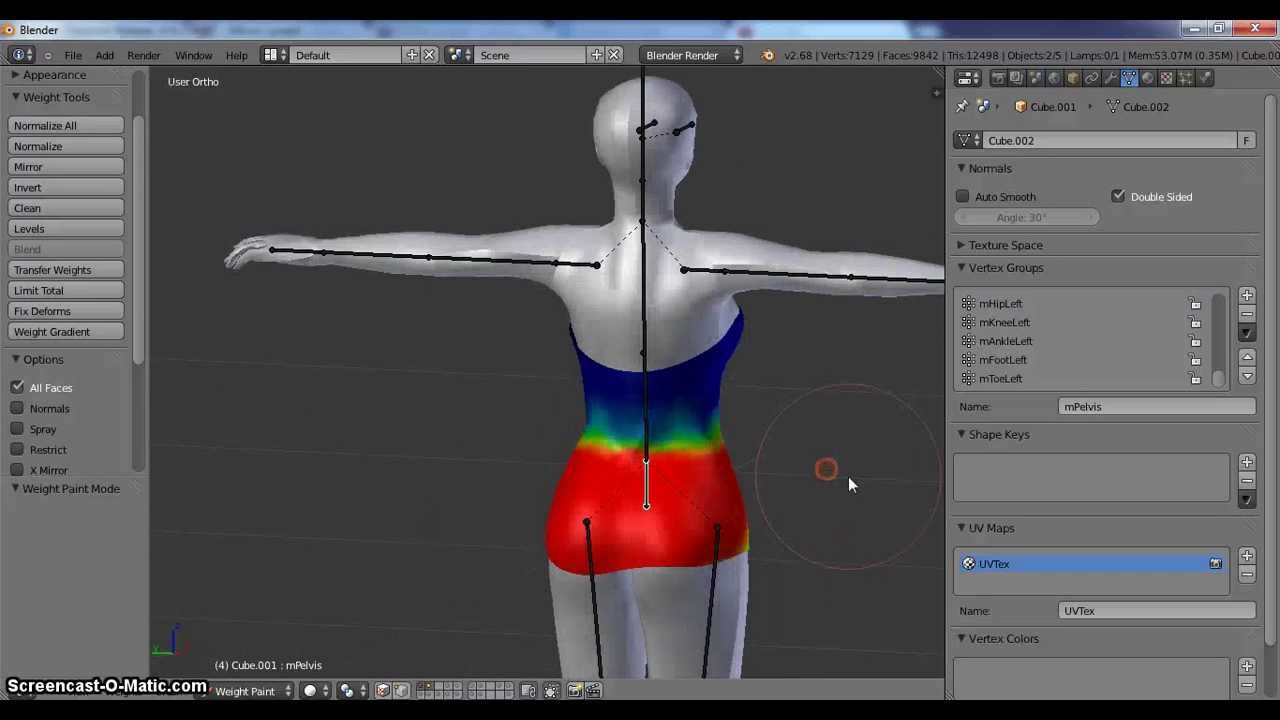Image resolution: width=1280 pixels, height=720 pixels.
Task: Lock the mToeLeft vertex group
Action: coord(1195,378)
